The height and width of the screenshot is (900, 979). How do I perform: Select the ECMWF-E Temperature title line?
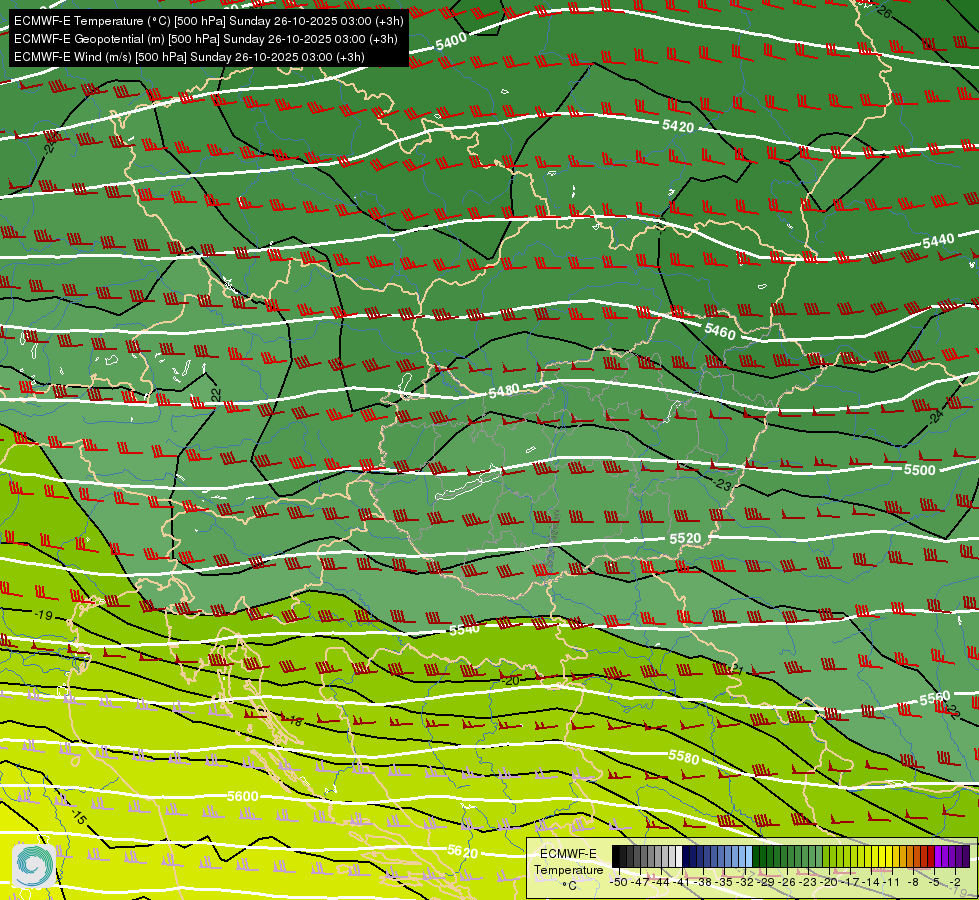209,21
